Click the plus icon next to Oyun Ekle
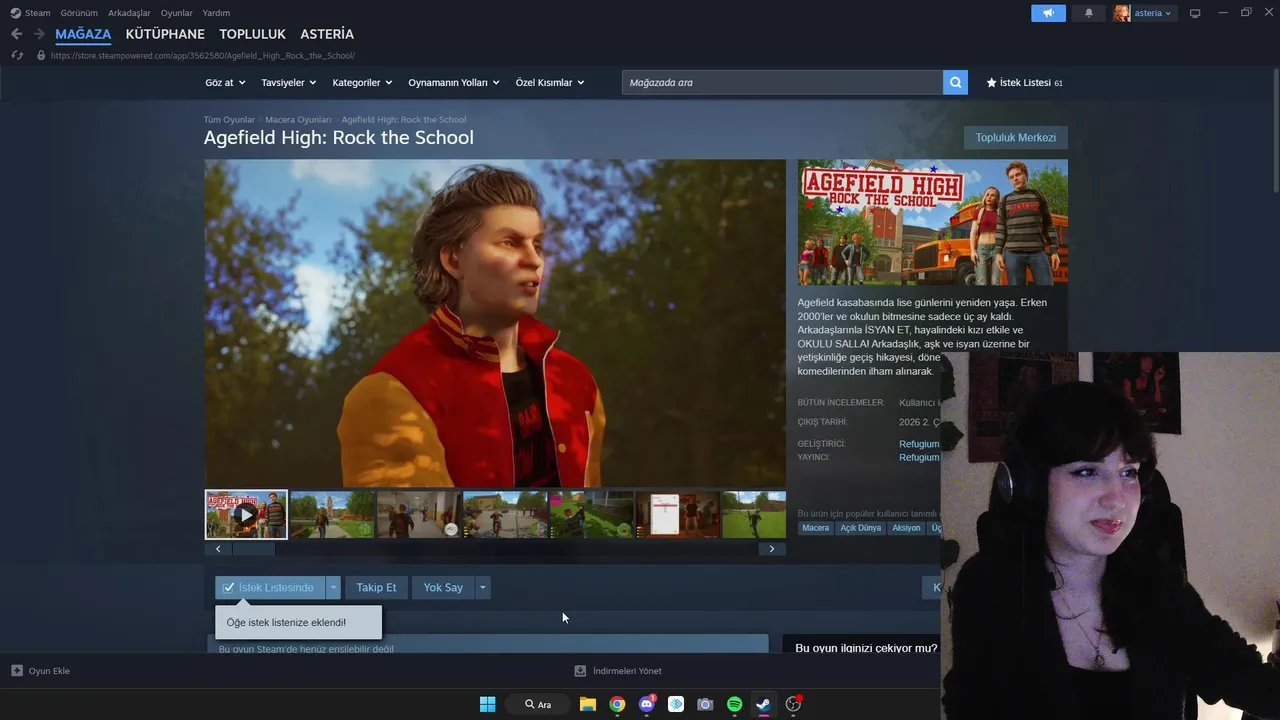1280x720 pixels. [17, 671]
